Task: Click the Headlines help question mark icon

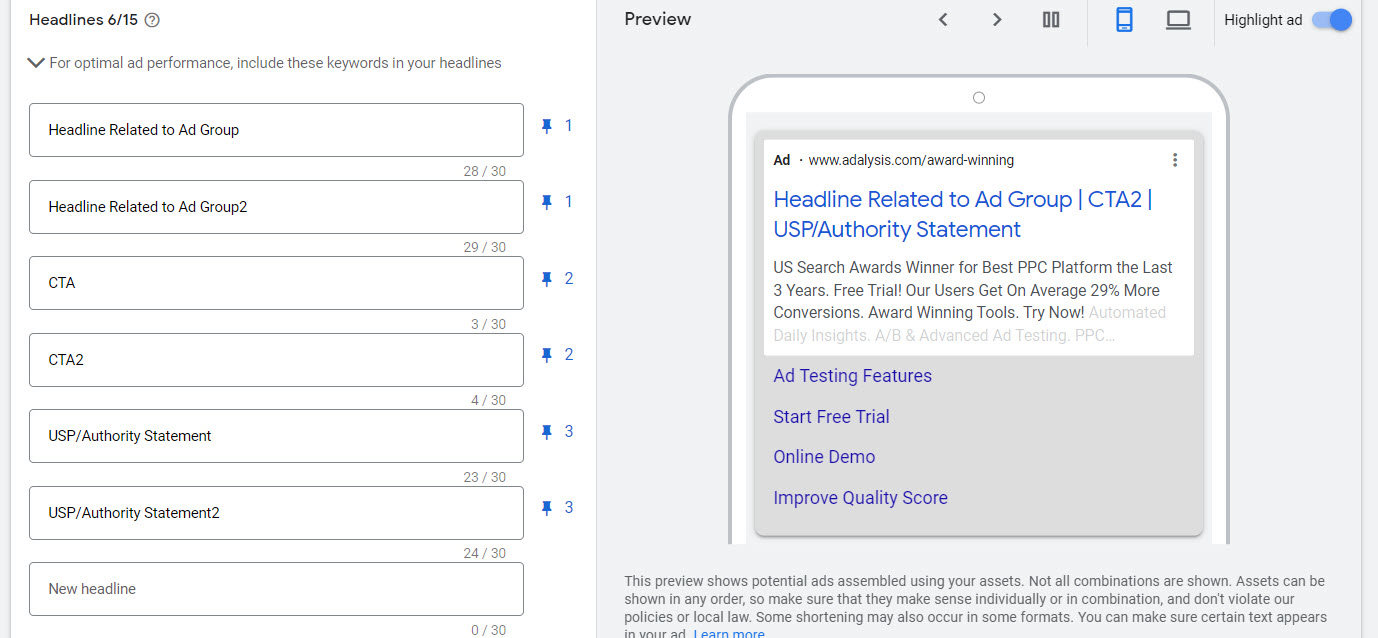Action: click(x=152, y=20)
